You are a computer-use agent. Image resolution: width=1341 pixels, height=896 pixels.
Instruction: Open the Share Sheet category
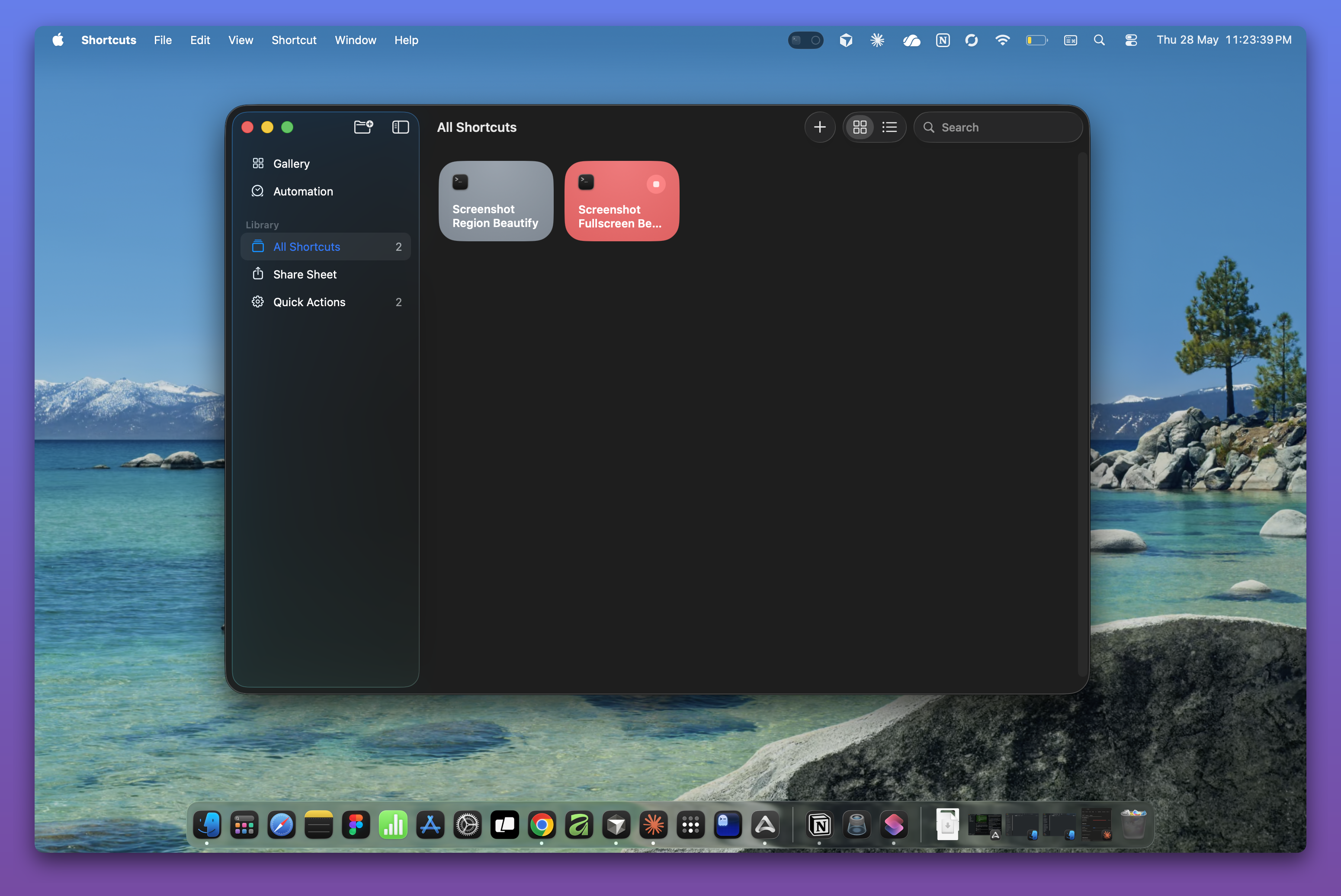pyautogui.click(x=325, y=274)
